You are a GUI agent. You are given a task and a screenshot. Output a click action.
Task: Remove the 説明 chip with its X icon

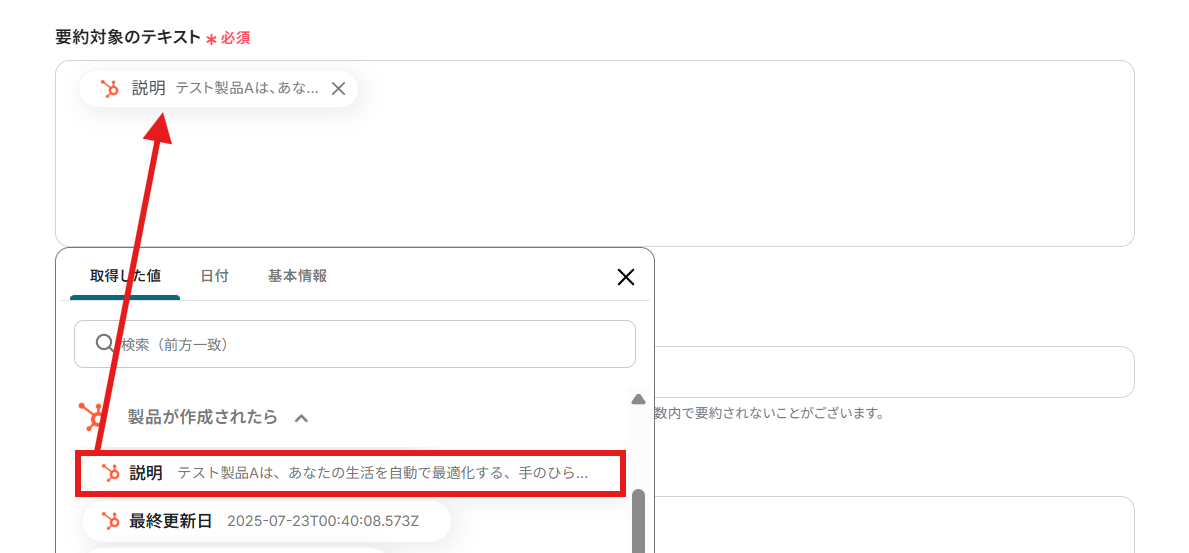pos(338,89)
